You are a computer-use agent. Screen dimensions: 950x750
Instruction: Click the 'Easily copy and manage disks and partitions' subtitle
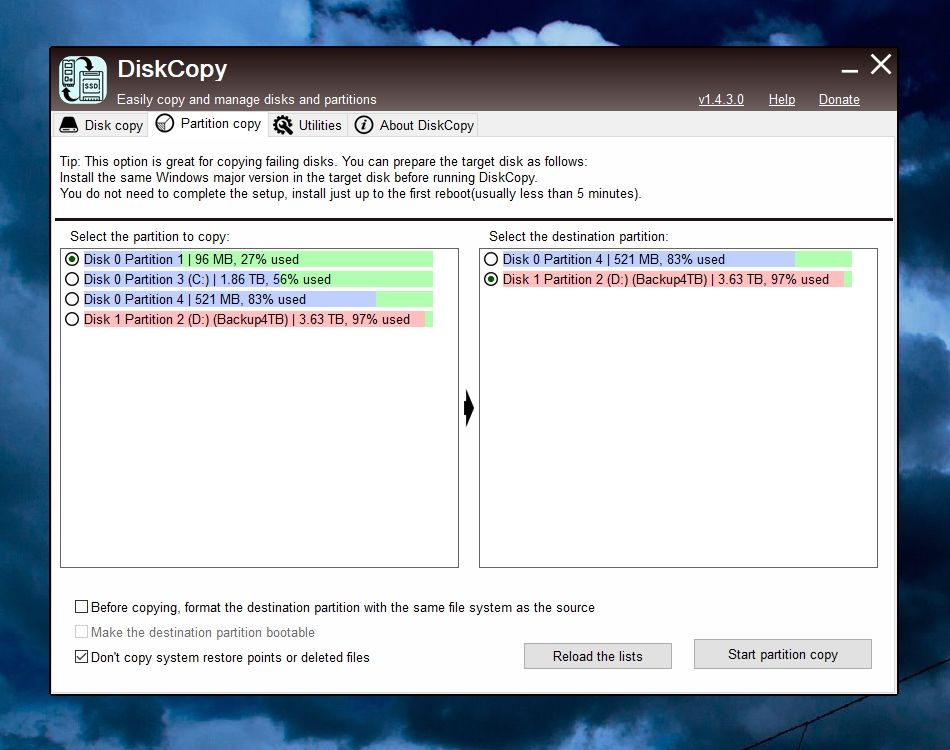247,99
